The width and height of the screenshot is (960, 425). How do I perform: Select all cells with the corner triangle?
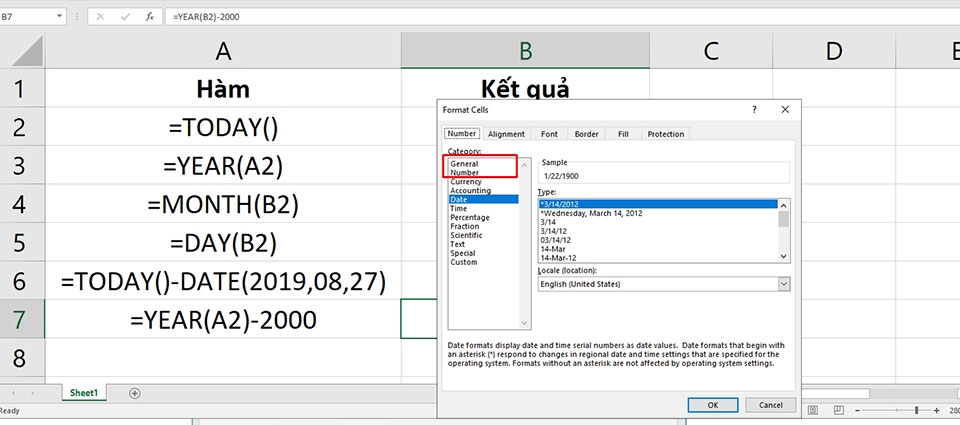click(28, 51)
